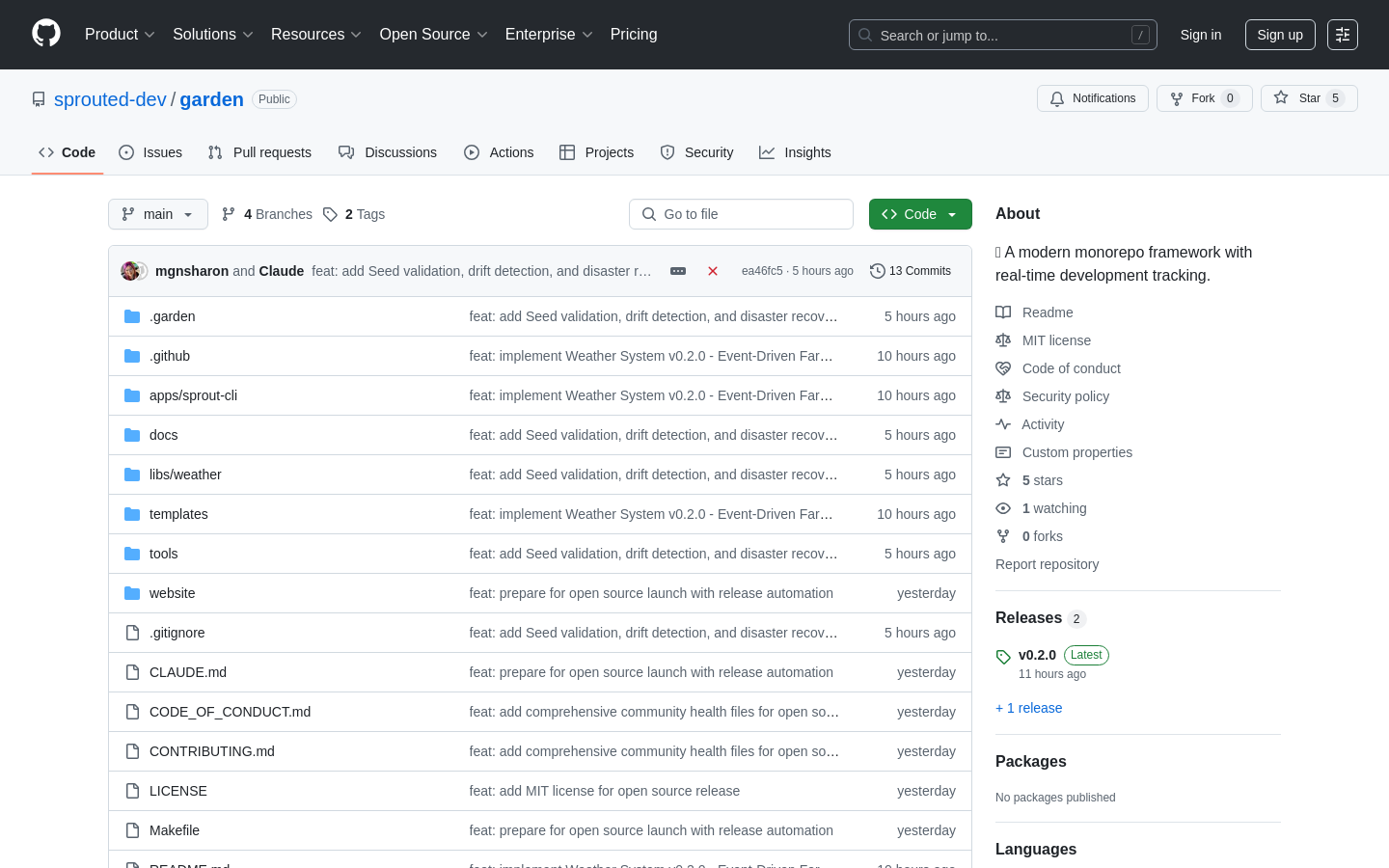Click the GitHub logo icon

point(46,34)
